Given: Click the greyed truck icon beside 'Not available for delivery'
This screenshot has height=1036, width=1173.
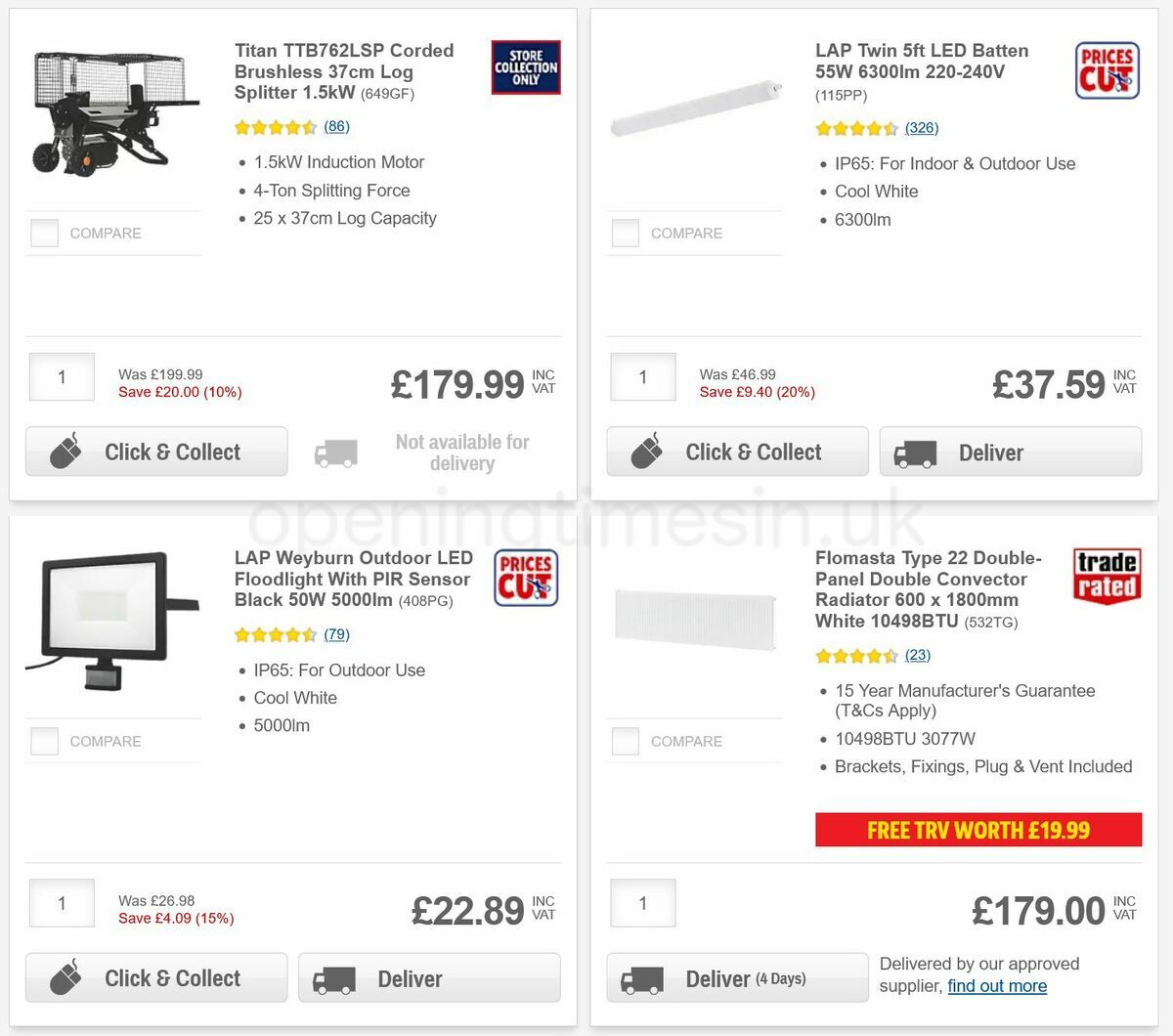Looking at the screenshot, I should point(335,453).
